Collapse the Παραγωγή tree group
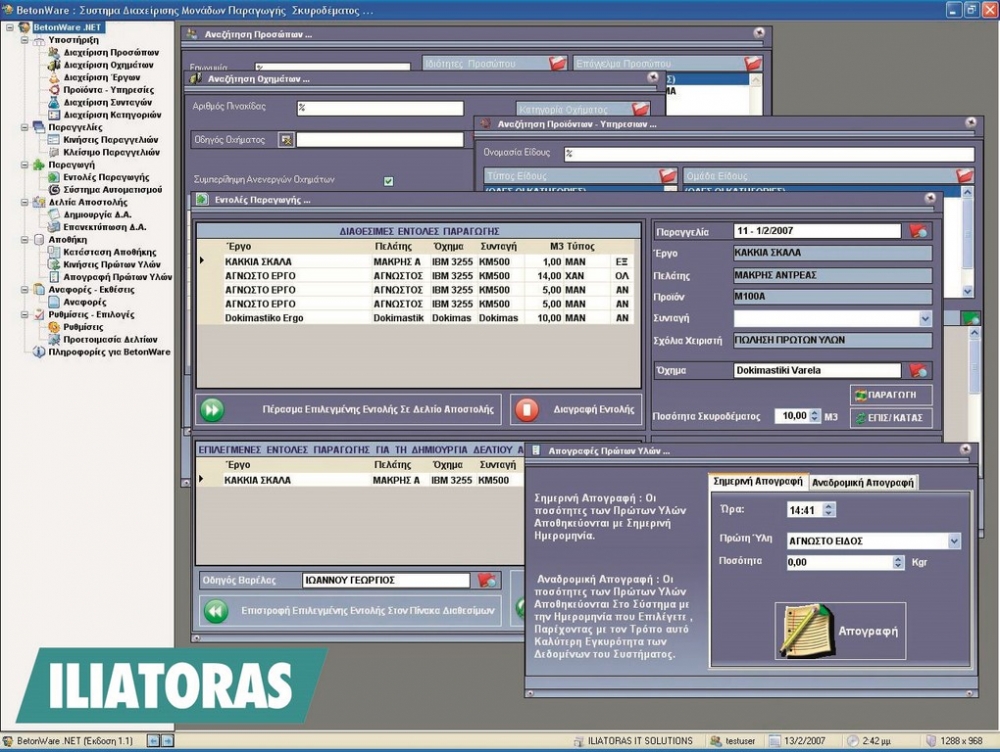 click(x=24, y=165)
